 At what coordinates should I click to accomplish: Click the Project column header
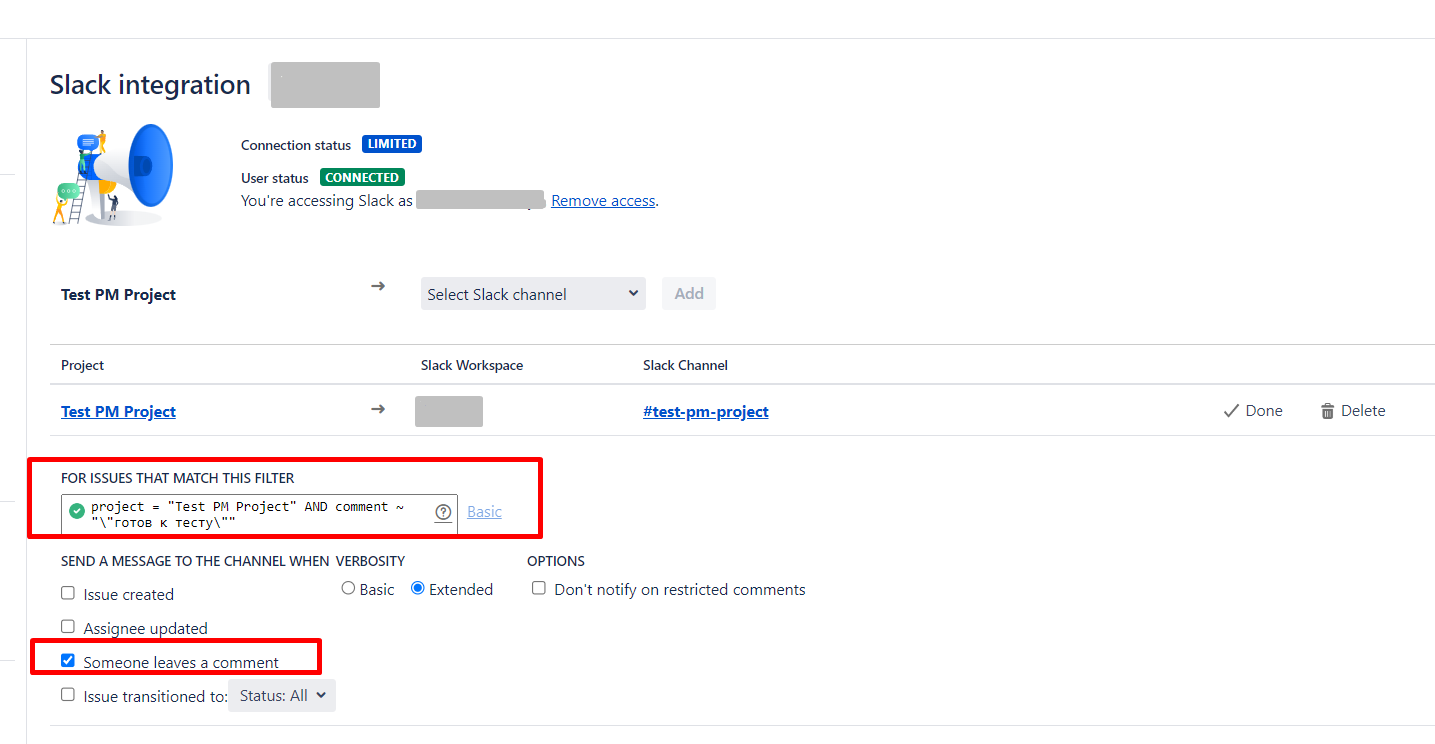coord(82,366)
